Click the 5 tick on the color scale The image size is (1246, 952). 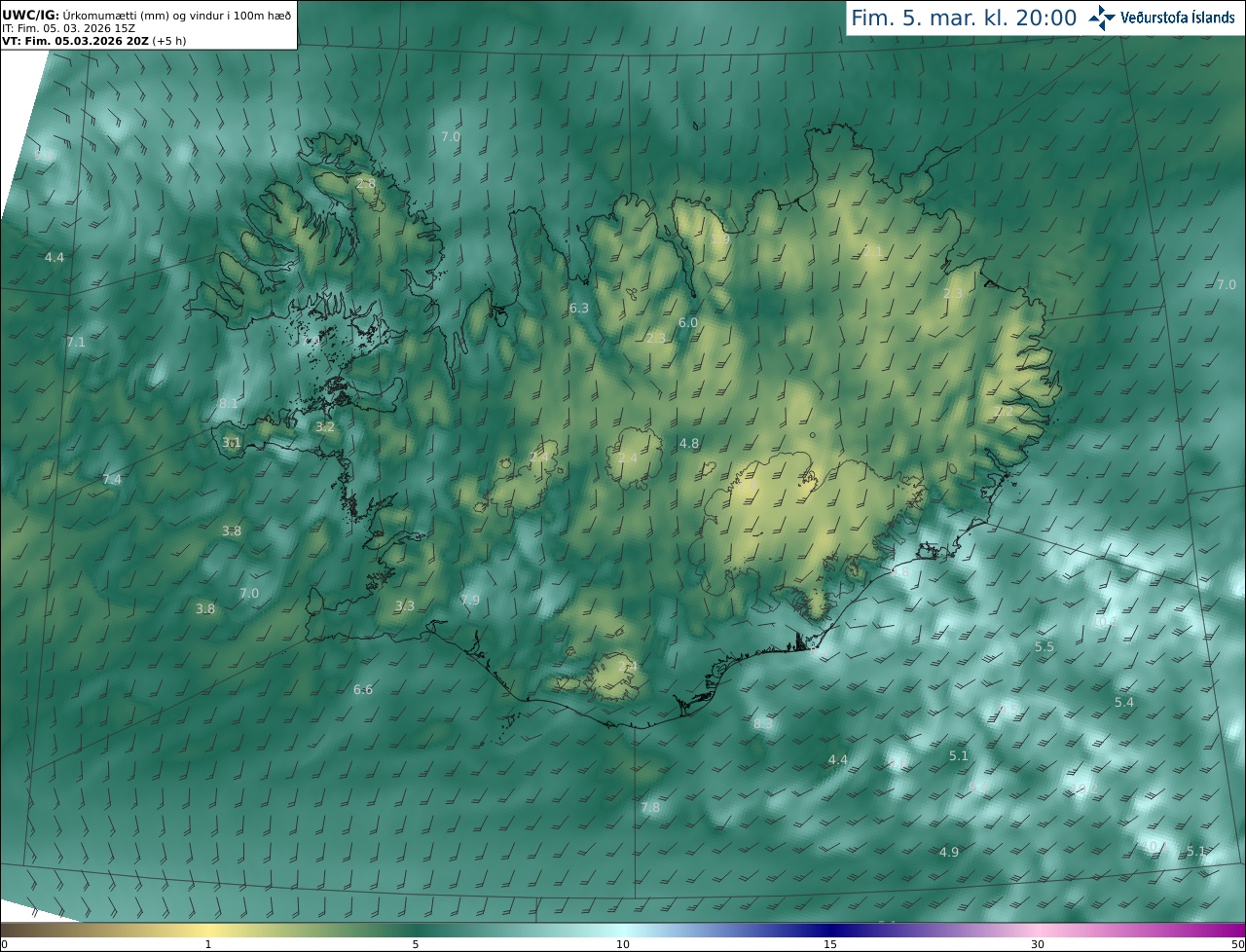pos(416,945)
